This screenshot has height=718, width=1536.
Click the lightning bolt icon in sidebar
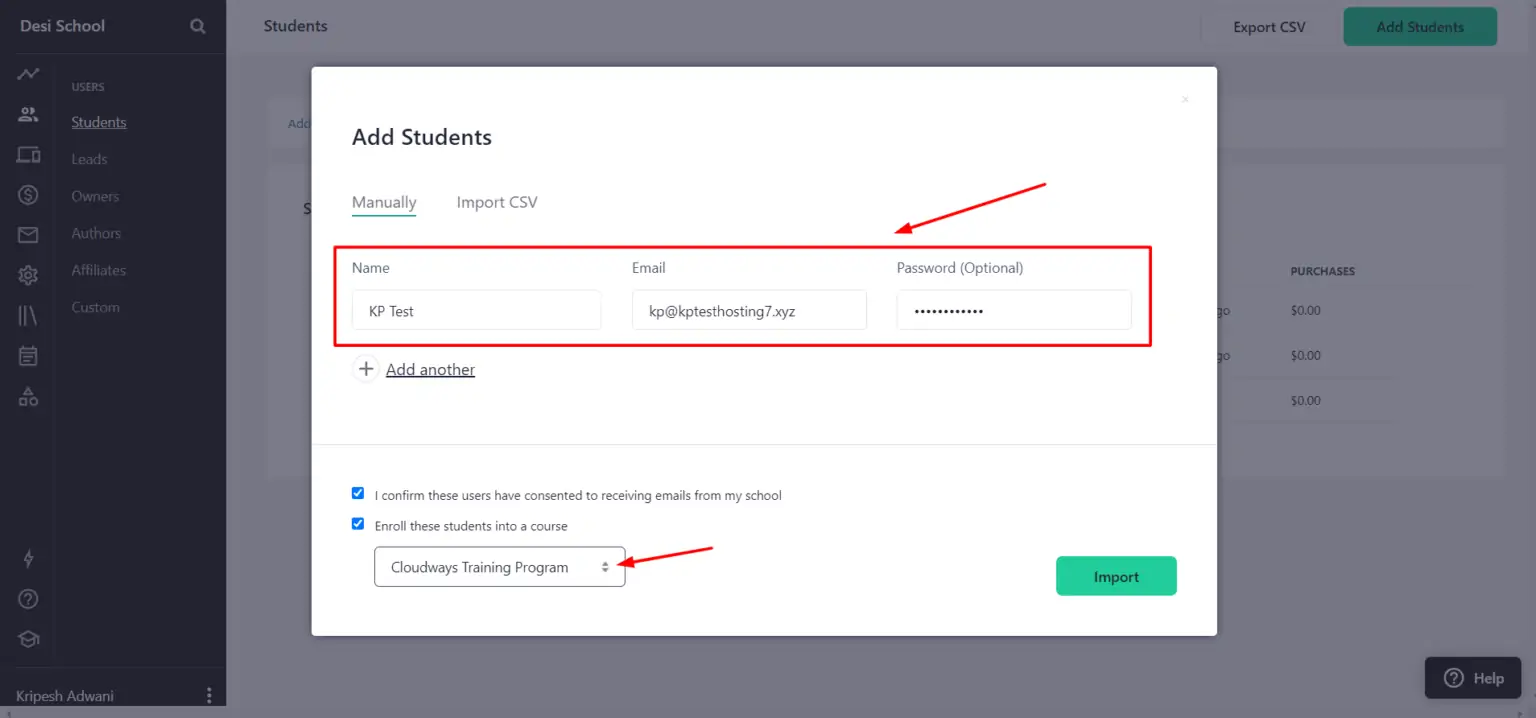[x=28, y=559]
